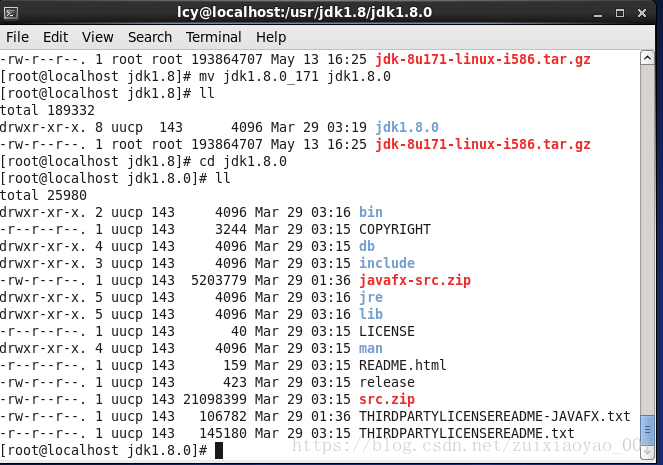
Task: Click the 'man' directory name
Action: pos(371,348)
